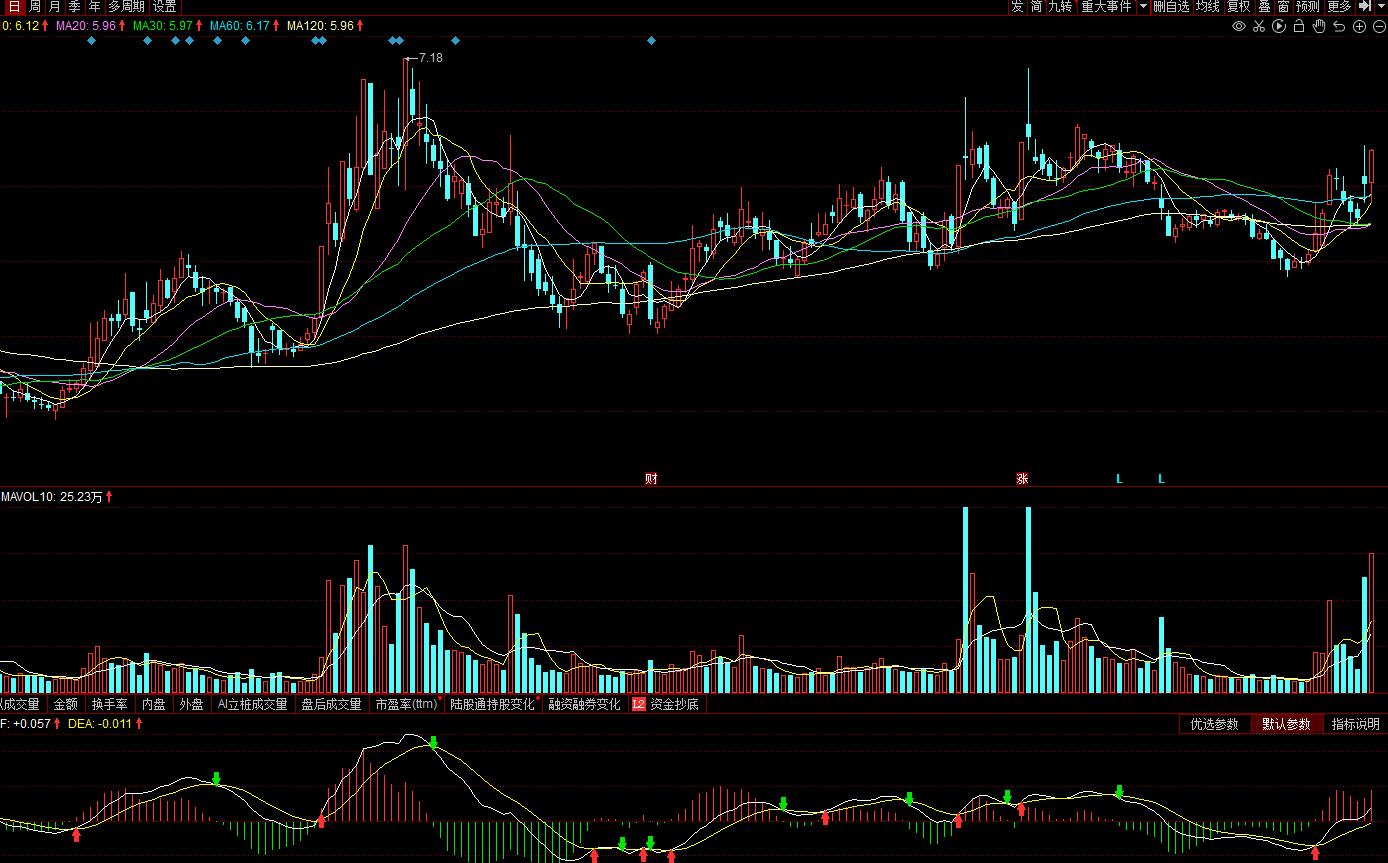Zoom in with the plus circle icon
This screenshot has width=1388, height=863.
point(1360,26)
